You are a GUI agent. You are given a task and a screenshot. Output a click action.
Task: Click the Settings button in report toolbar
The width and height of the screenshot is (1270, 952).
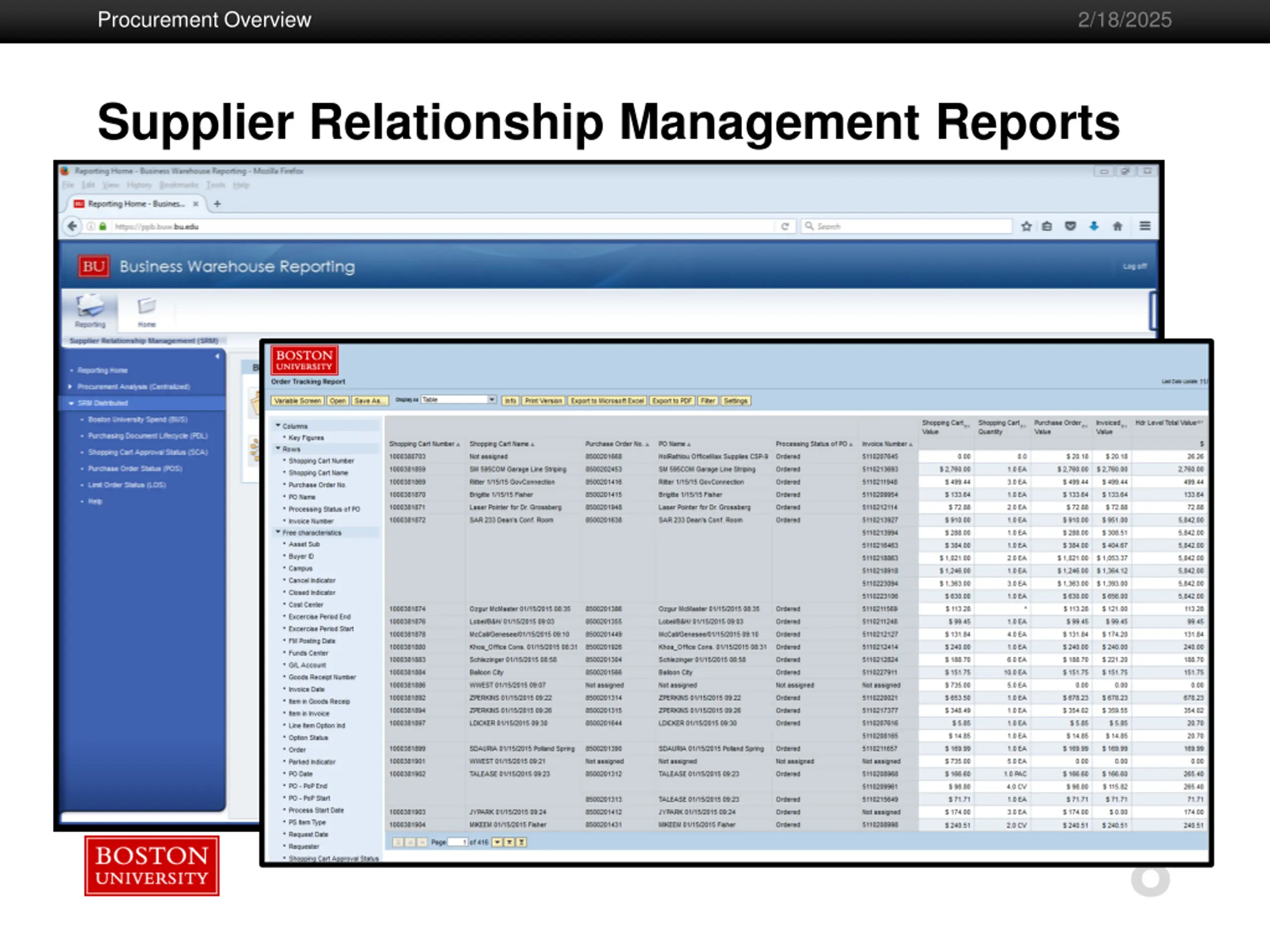coord(736,401)
